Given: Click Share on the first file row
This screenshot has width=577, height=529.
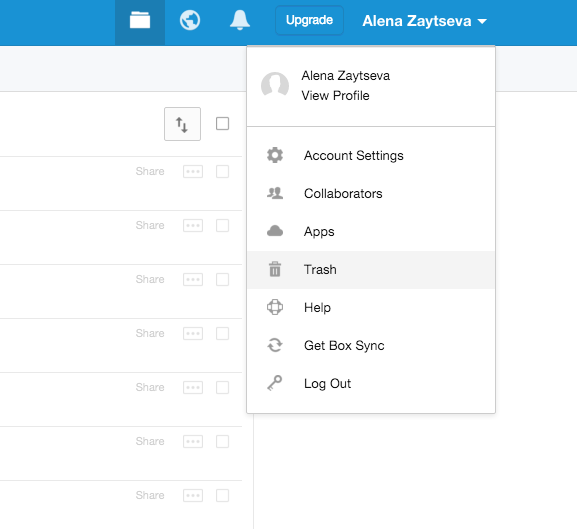Looking at the screenshot, I should (150, 171).
